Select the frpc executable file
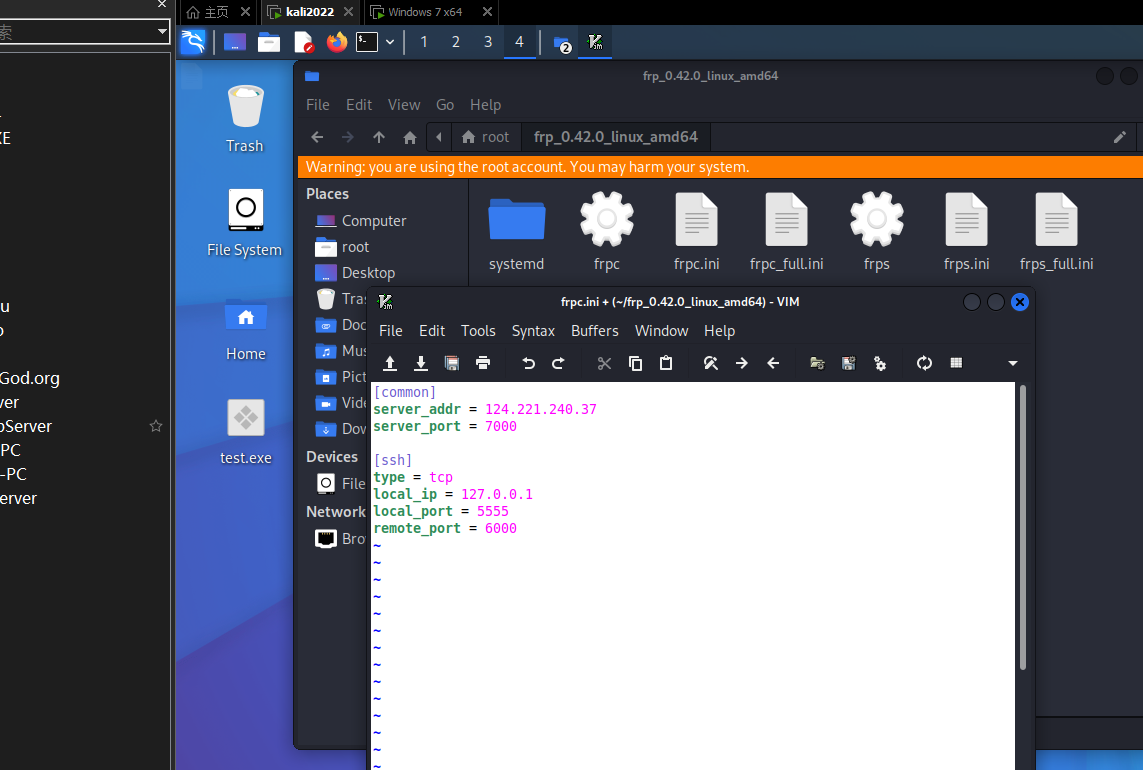 [606, 232]
